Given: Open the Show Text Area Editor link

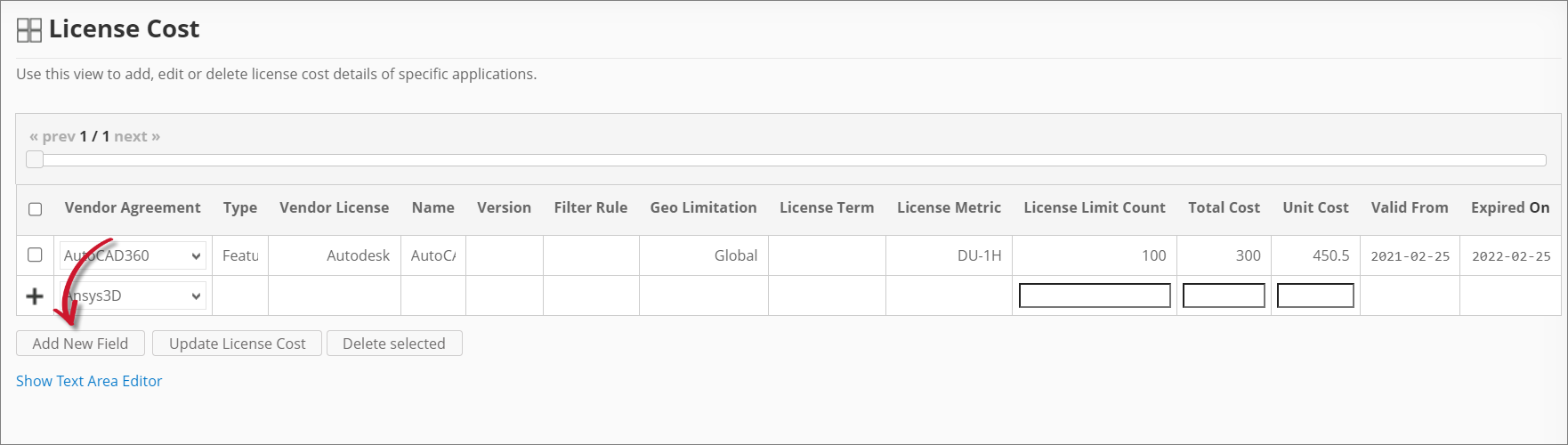Looking at the screenshot, I should [89, 381].
